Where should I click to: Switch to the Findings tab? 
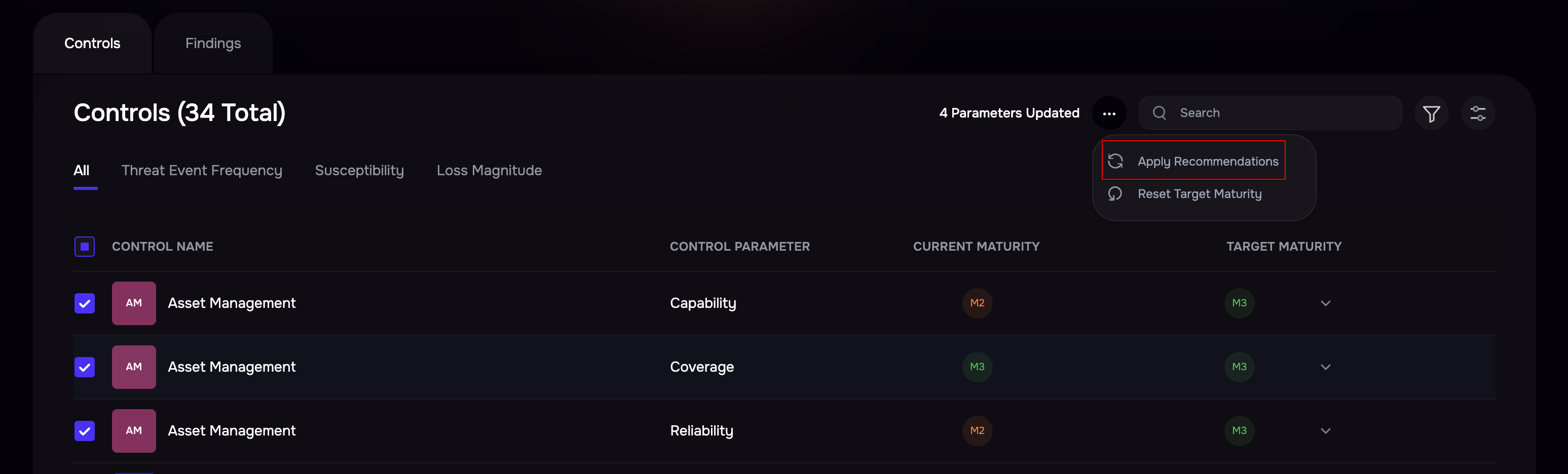point(213,43)
